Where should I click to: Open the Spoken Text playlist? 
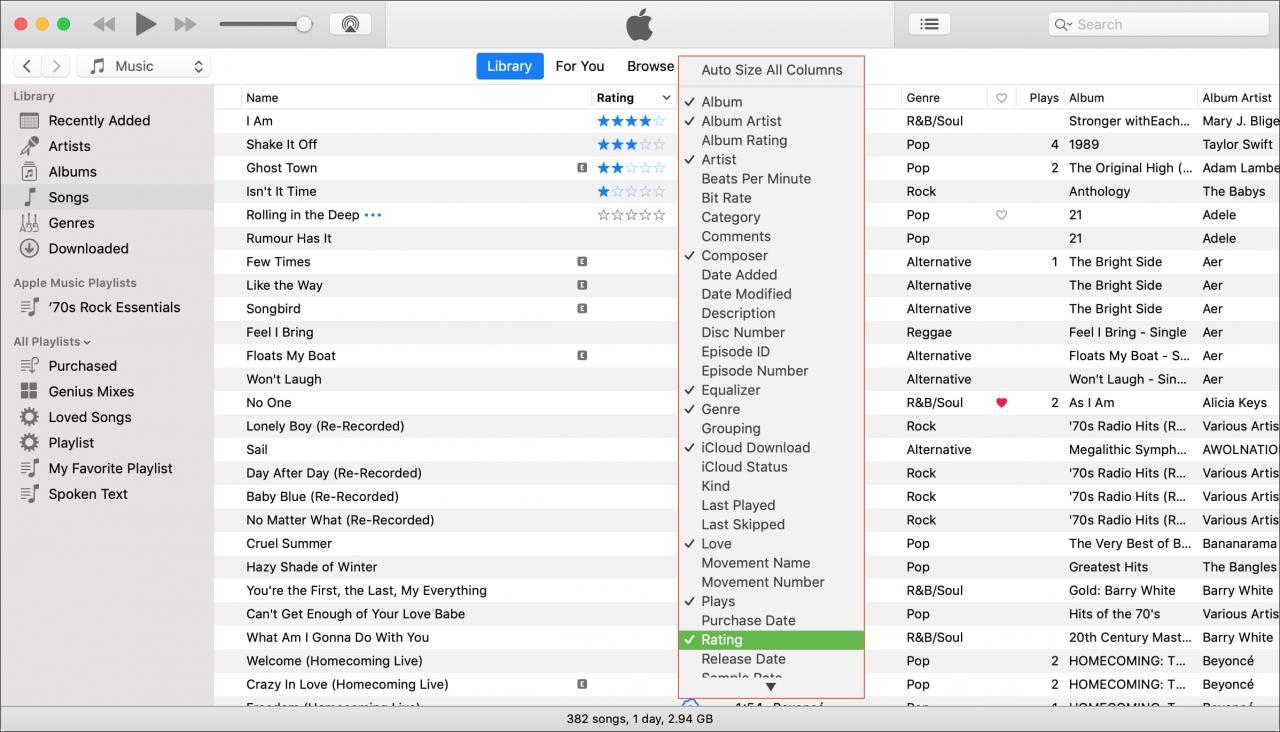[x=88, y=494]
